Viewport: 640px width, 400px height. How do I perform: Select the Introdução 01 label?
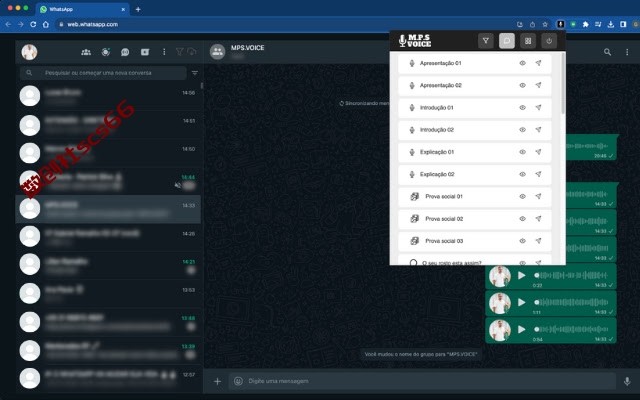[436, 108]
